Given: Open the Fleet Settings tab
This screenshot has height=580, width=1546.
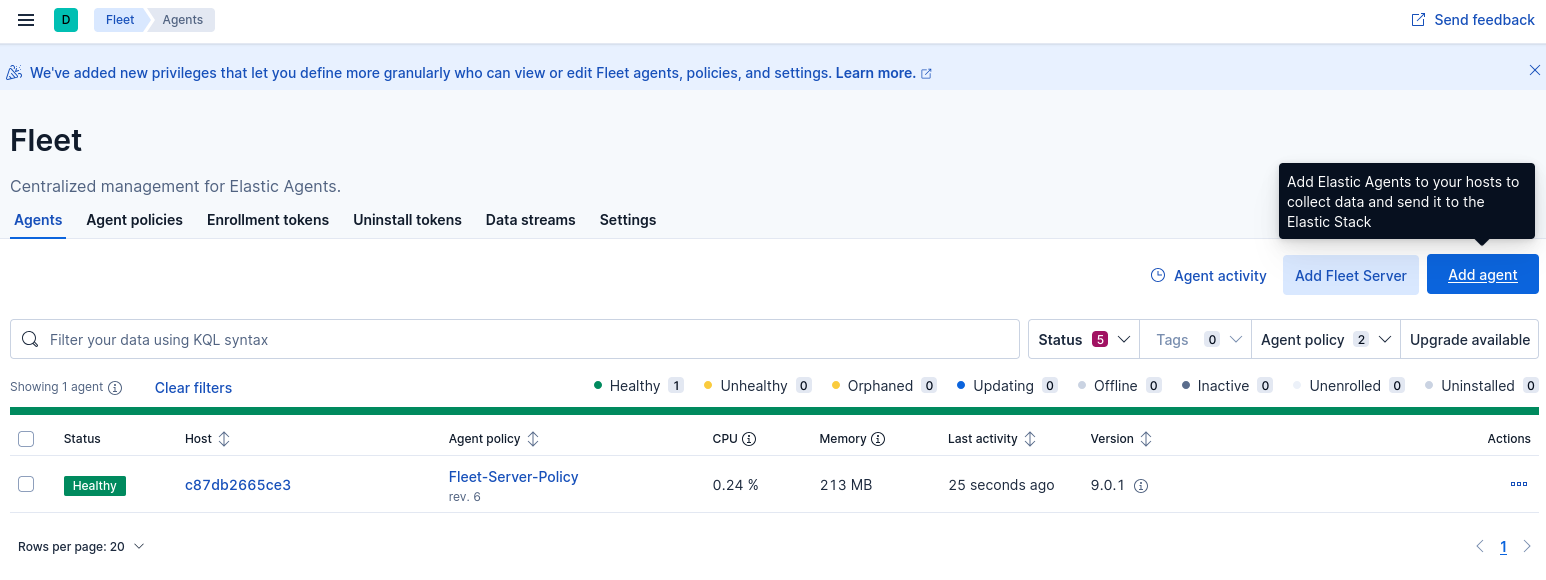Looking at the screenshot, I should coord(628,220).
